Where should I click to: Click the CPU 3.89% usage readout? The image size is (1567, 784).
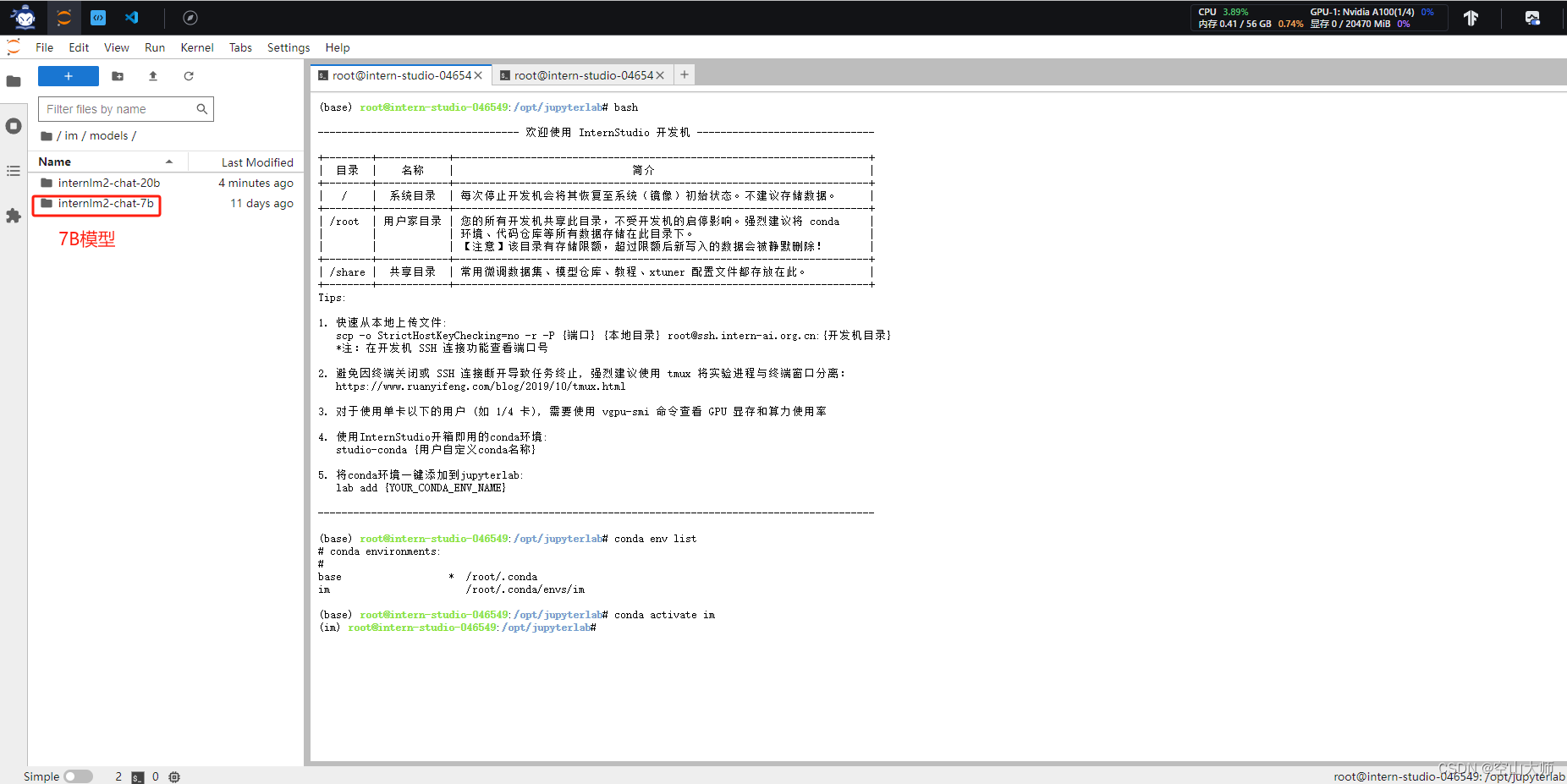1223,12
